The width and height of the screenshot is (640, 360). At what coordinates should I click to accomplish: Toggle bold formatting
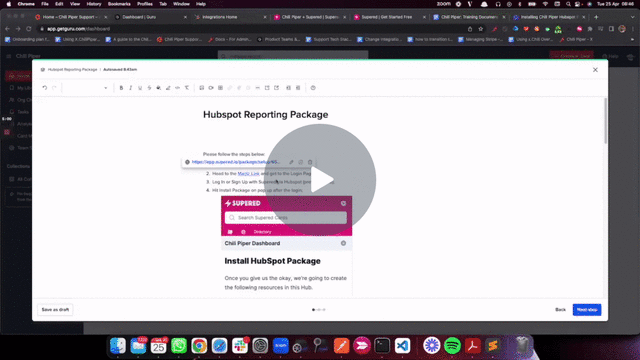click(121, 88)
